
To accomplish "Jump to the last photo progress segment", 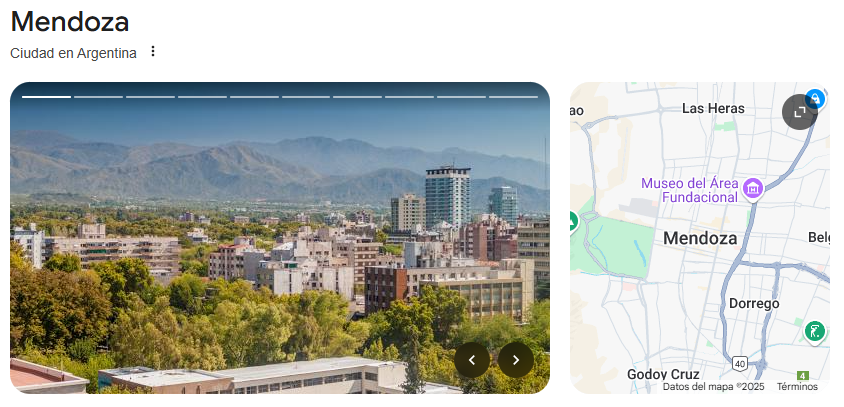I will [514, 97].
